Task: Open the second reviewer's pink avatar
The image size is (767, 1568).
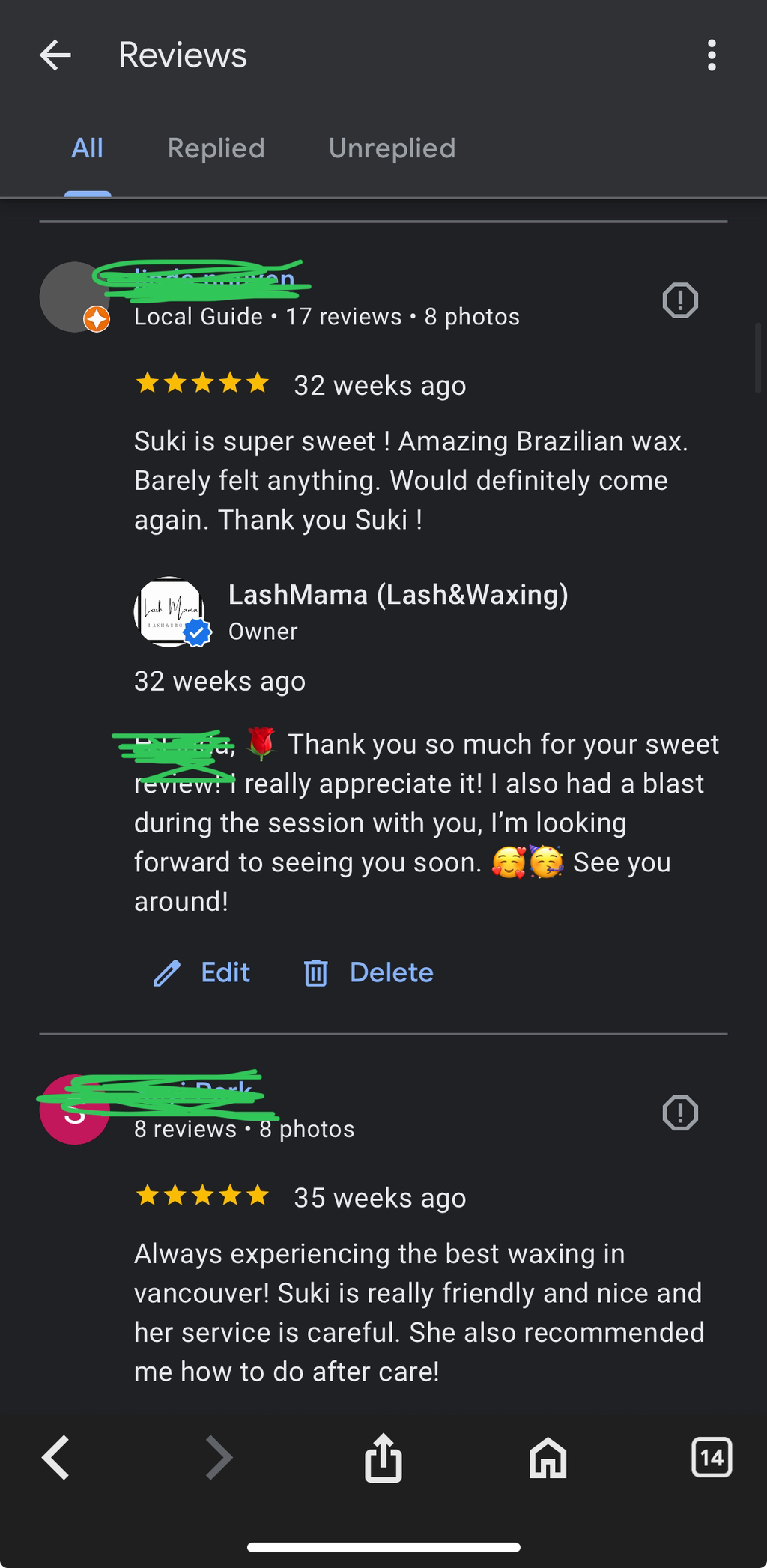Action: (74, 1110)
